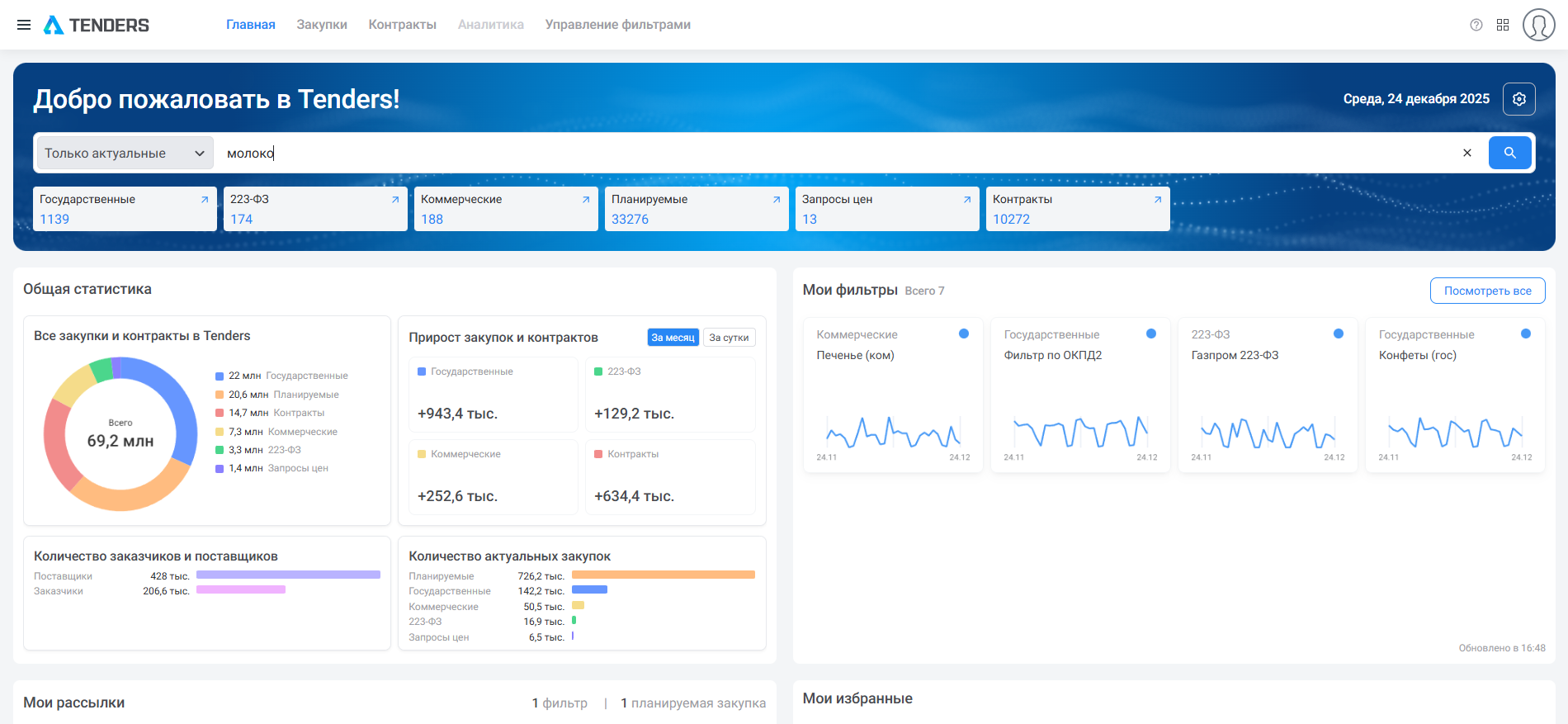The width and height of the screenshot is (1568, 724).
Task: Open the Планируемые category card
Action: coord(696,209)
